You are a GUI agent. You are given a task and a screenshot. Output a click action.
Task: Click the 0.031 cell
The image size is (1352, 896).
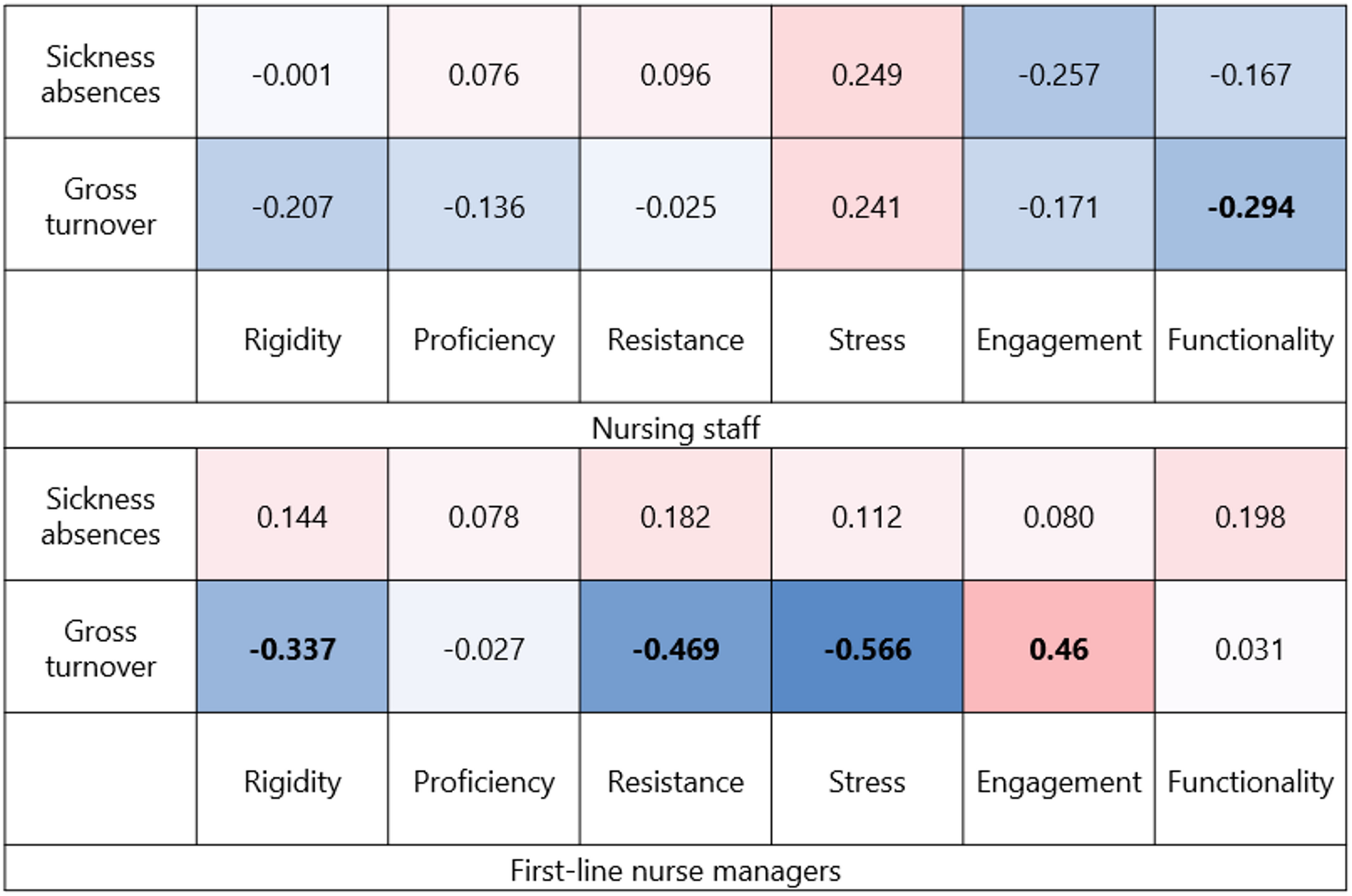tap(1251, 649)
